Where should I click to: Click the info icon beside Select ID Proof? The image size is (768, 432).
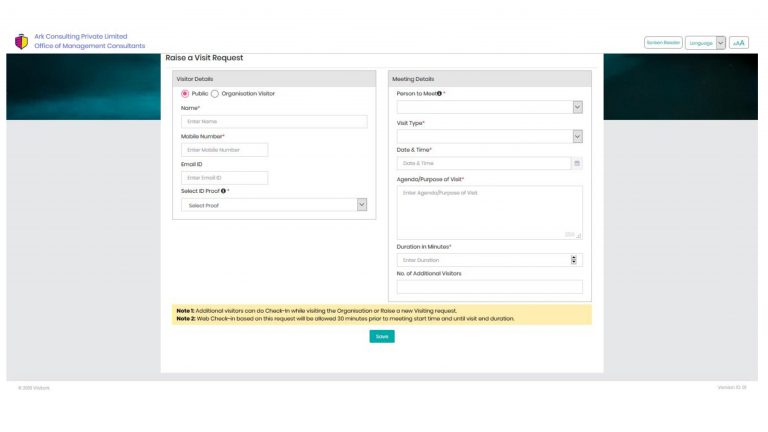pyautogui.click(x=223, y=191)
